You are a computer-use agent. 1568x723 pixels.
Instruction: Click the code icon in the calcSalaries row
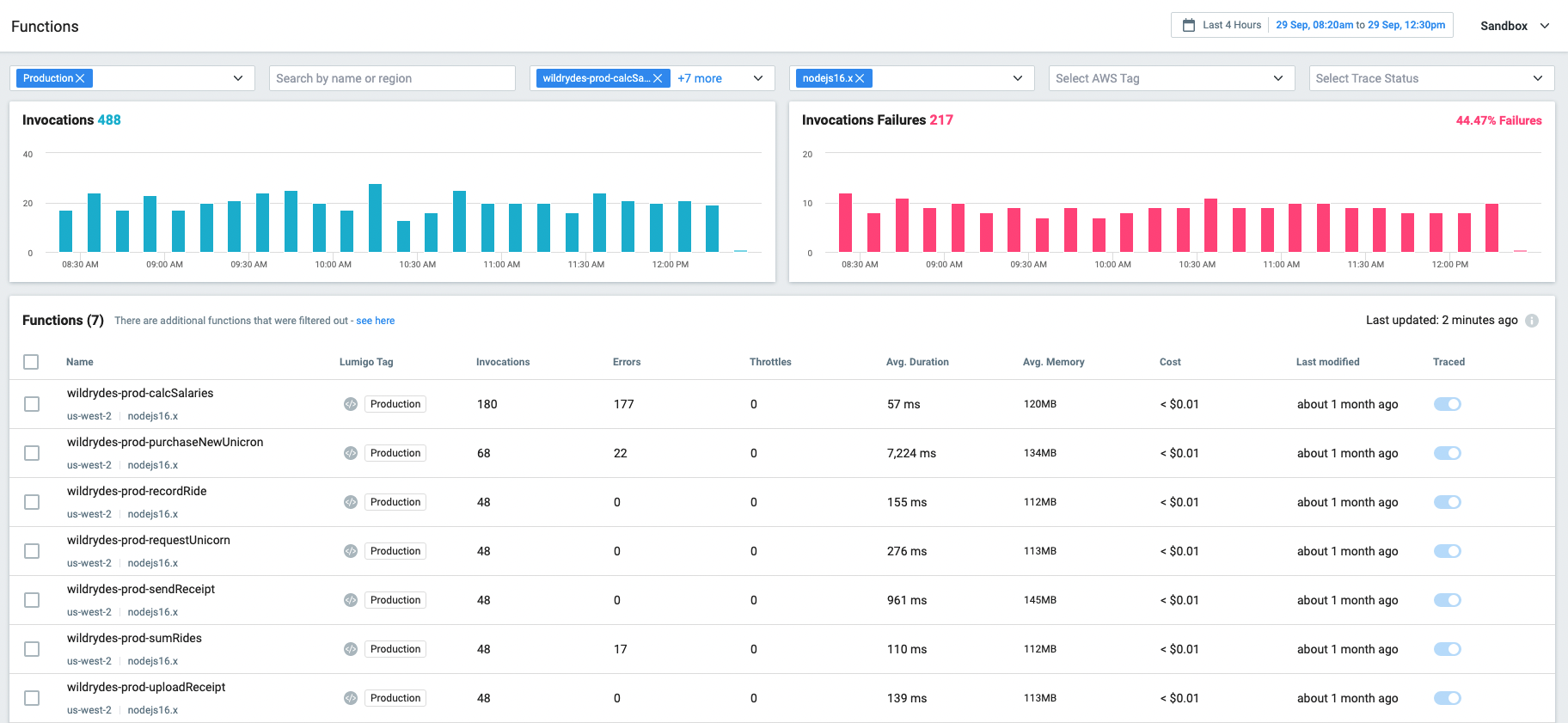(351, 404)
